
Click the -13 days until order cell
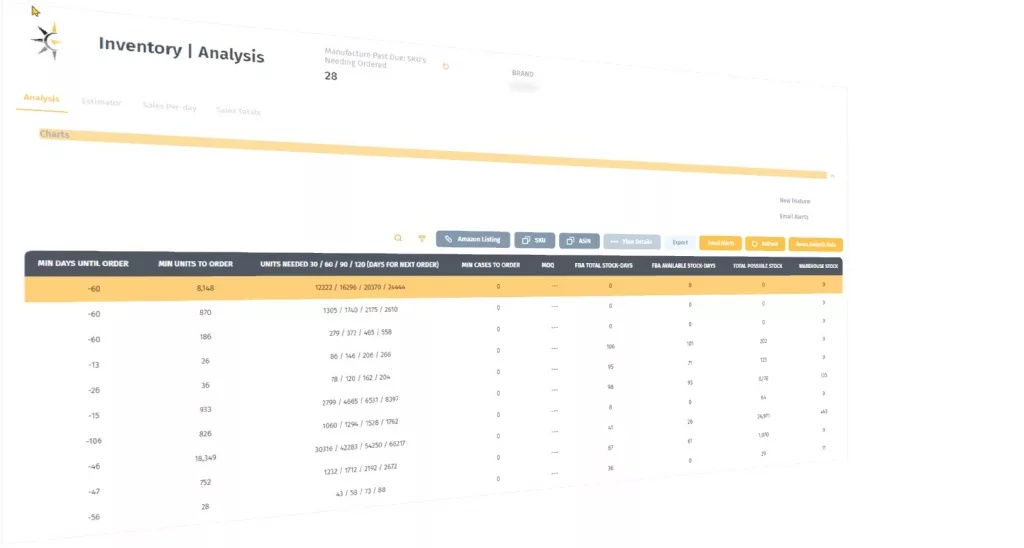point(94,364)
